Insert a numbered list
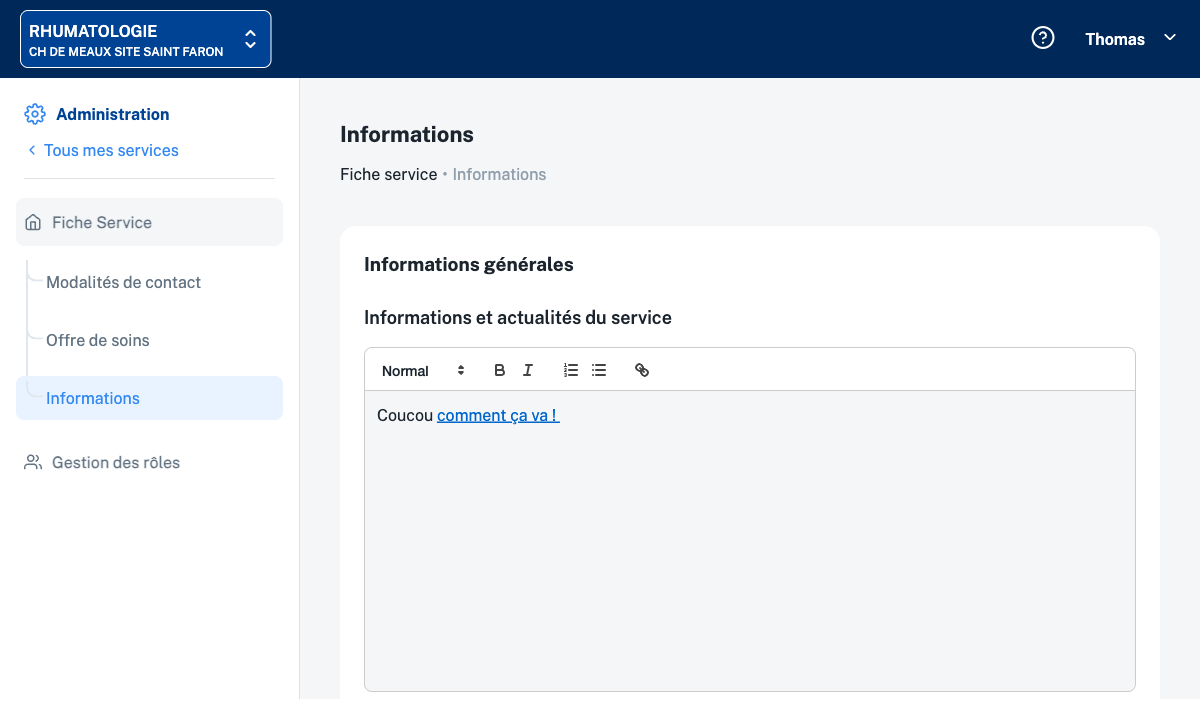Screen dimensions: 1200x707 571,370
